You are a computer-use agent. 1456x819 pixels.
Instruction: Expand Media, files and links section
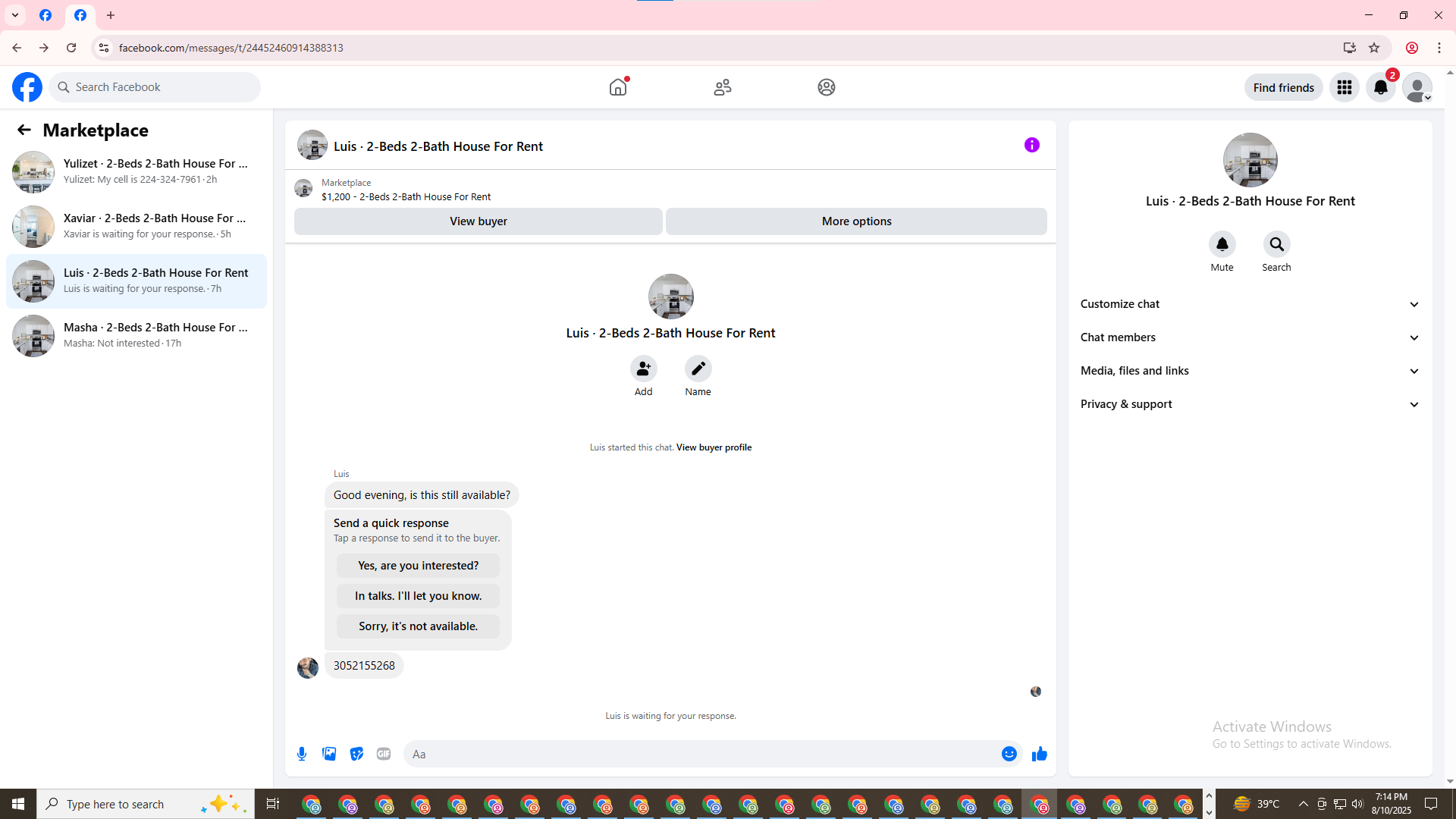pos(1250,371)
